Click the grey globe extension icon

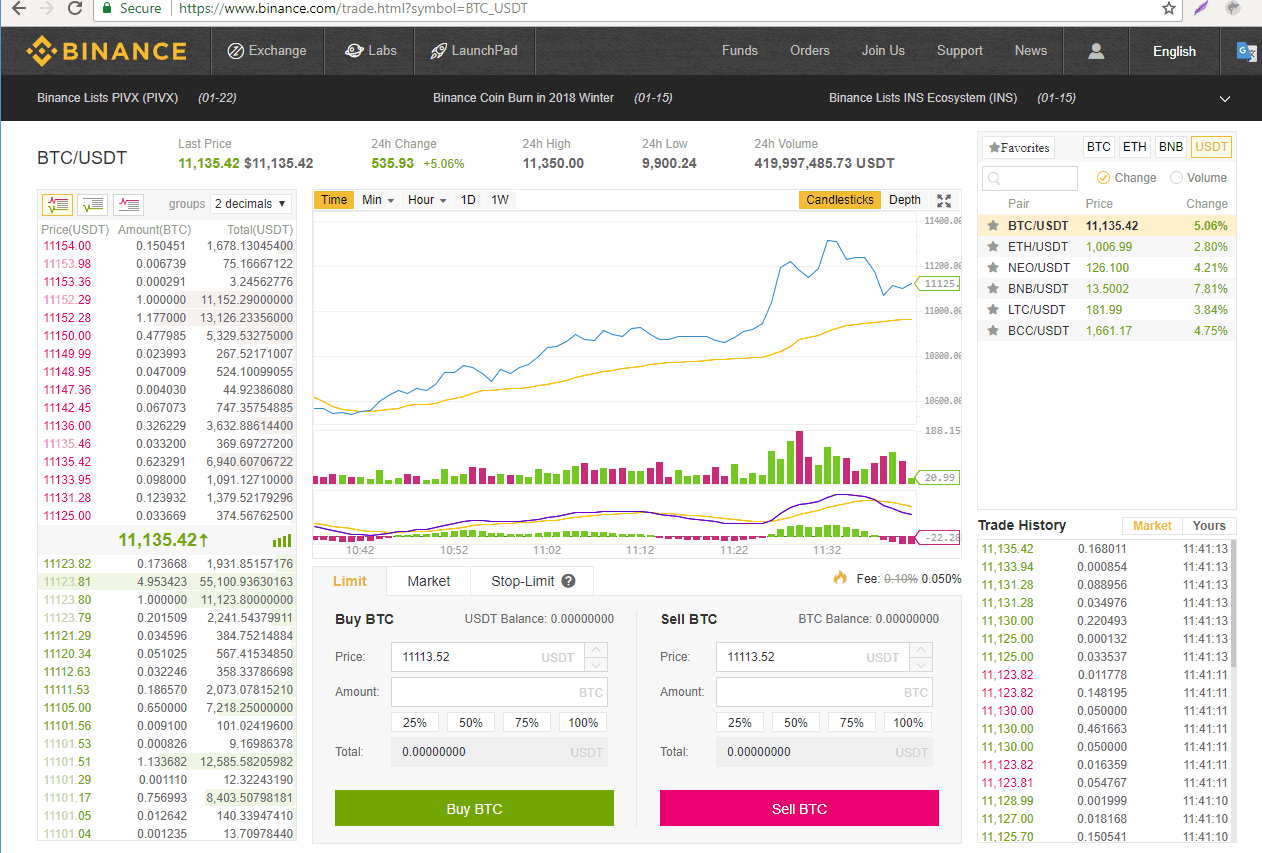pos(1233,8)
